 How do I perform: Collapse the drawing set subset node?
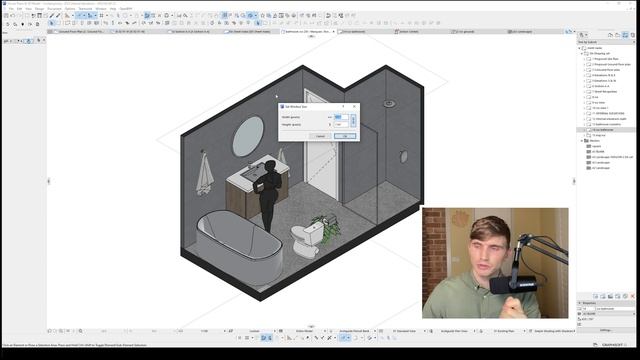(x=582, y=53)
